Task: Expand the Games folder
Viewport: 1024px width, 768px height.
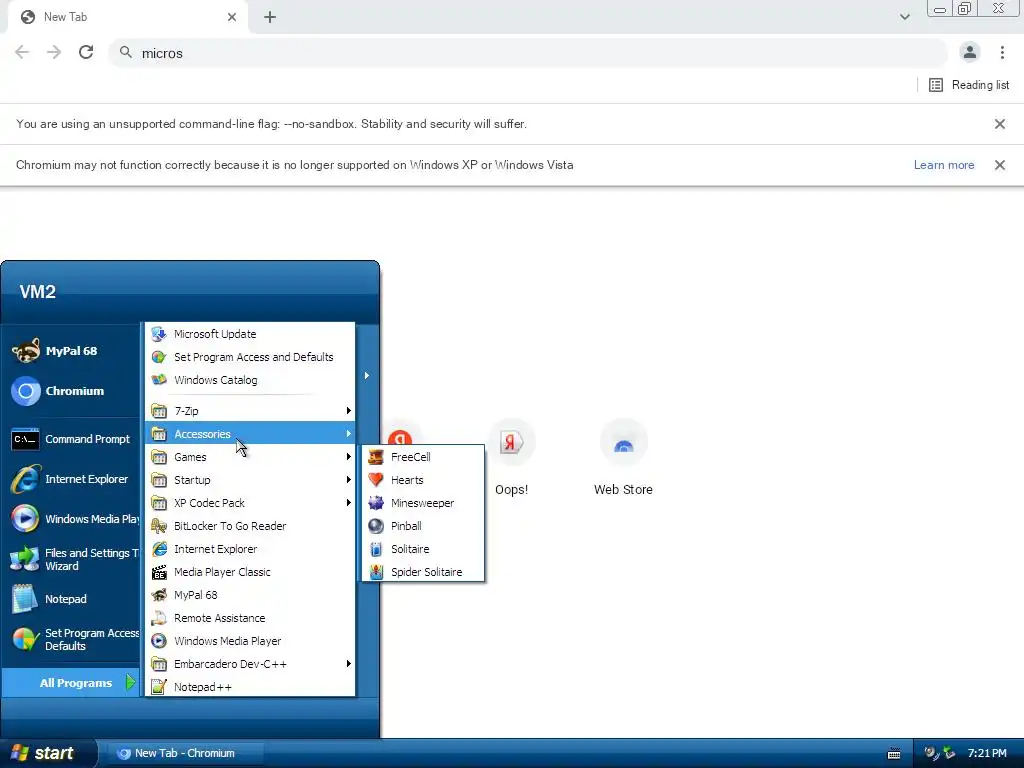Action: (x=250, y=457)
